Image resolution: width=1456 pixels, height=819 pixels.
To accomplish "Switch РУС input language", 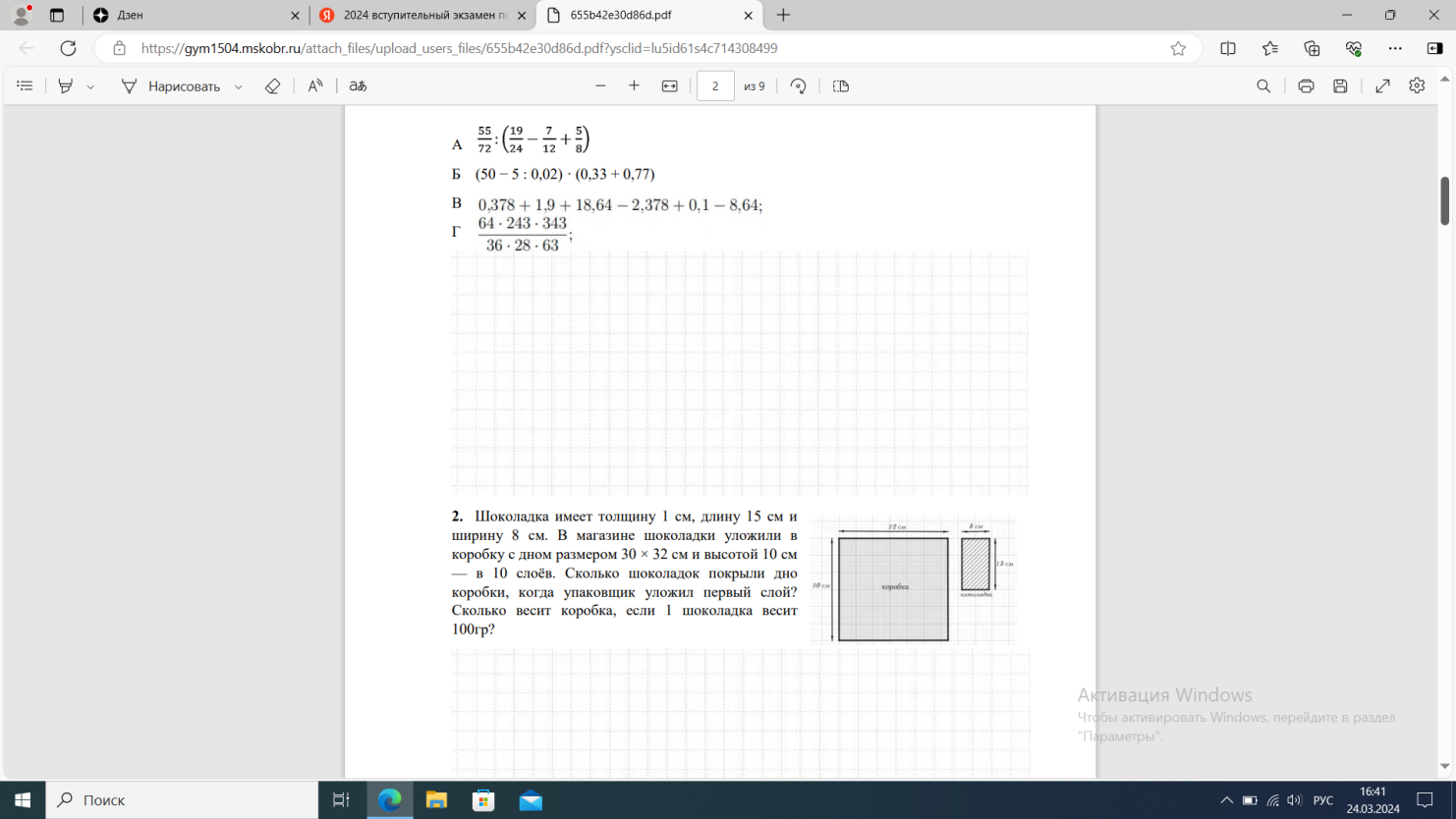I will [1323, 800].
